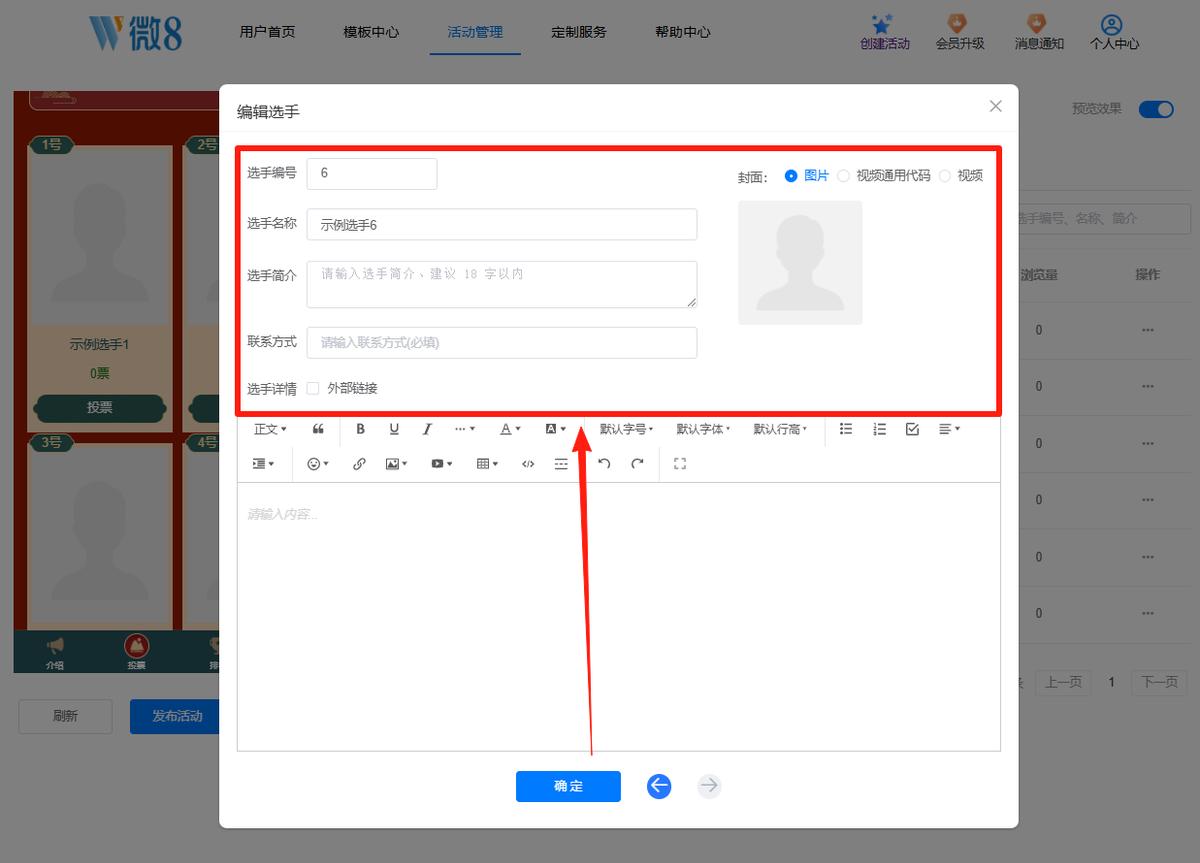This screenshot has width=1200, height=863.
Task: Open the 默认行高 line height dropdown
Action: [780, 429]
